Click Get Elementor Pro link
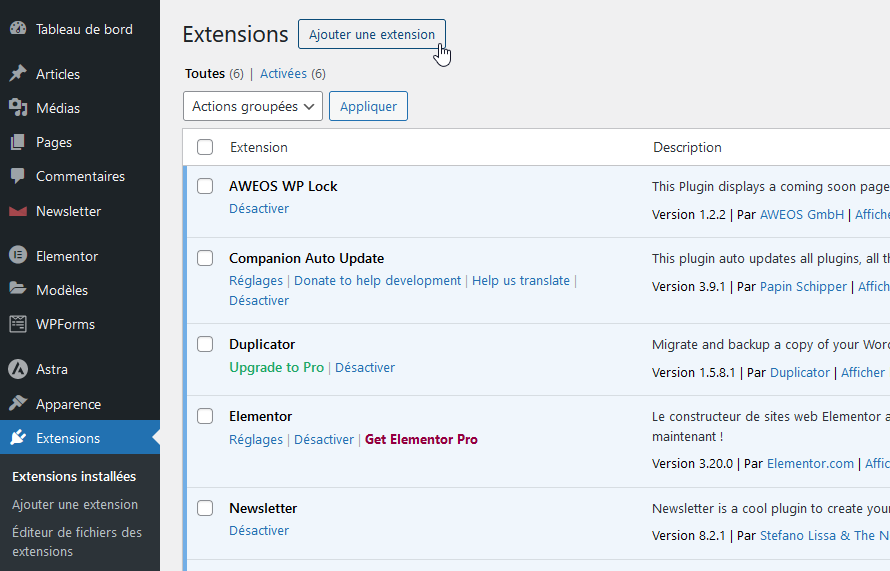This screenshot has height=571, width=890. [x=421, y=439]
